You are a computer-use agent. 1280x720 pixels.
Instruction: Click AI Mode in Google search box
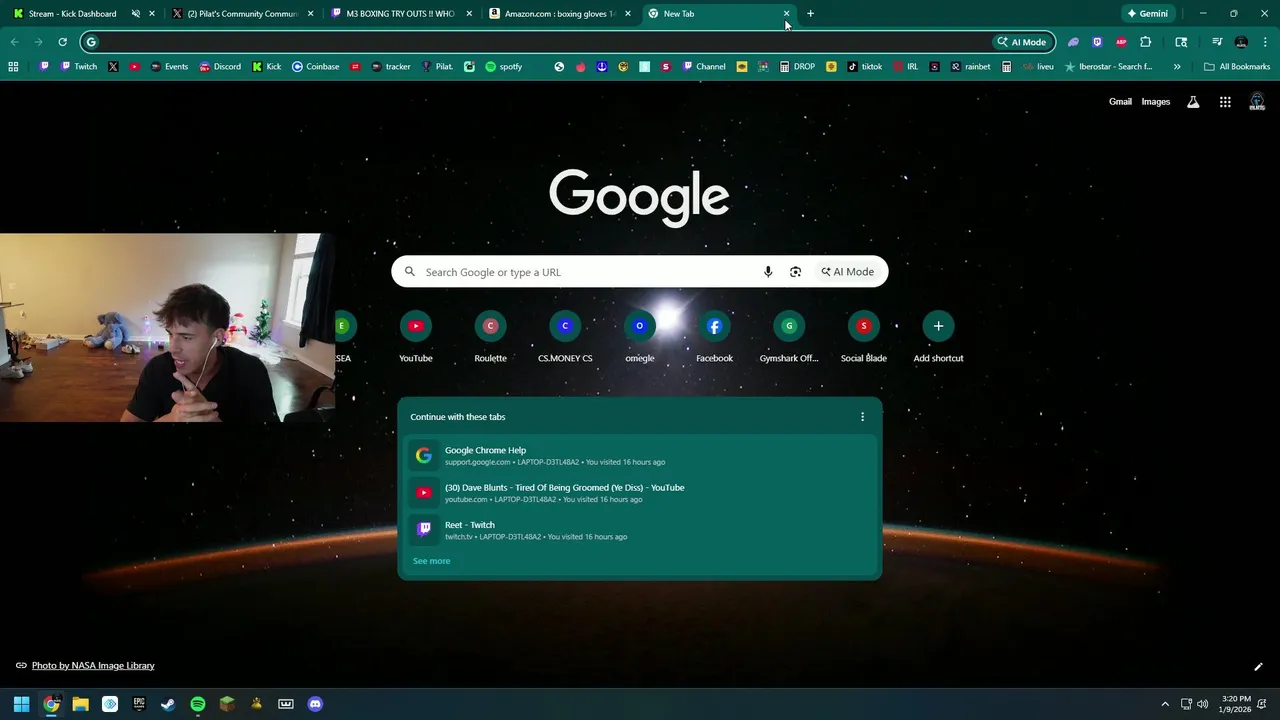click(x=848, y=272)
